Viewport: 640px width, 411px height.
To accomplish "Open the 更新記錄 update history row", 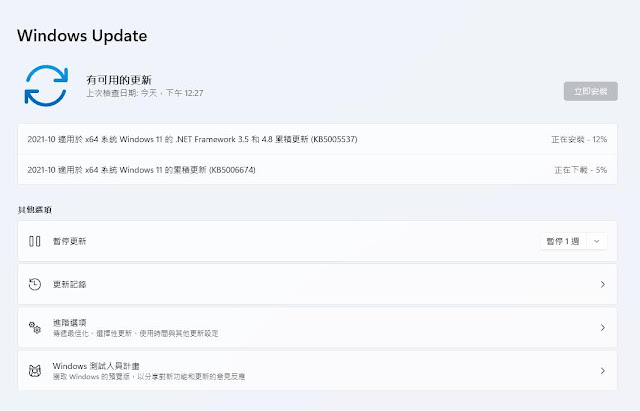I will [317, 284].
